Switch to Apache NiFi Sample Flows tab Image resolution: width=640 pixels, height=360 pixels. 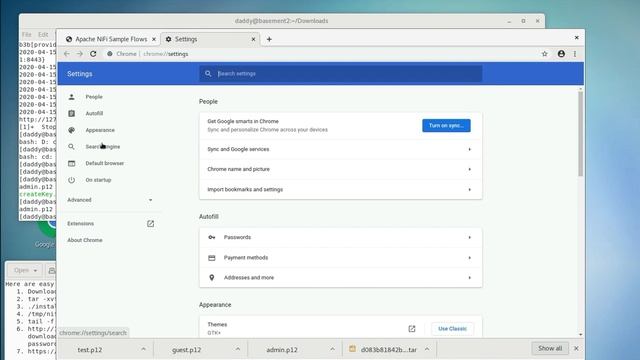pos(111,39)
